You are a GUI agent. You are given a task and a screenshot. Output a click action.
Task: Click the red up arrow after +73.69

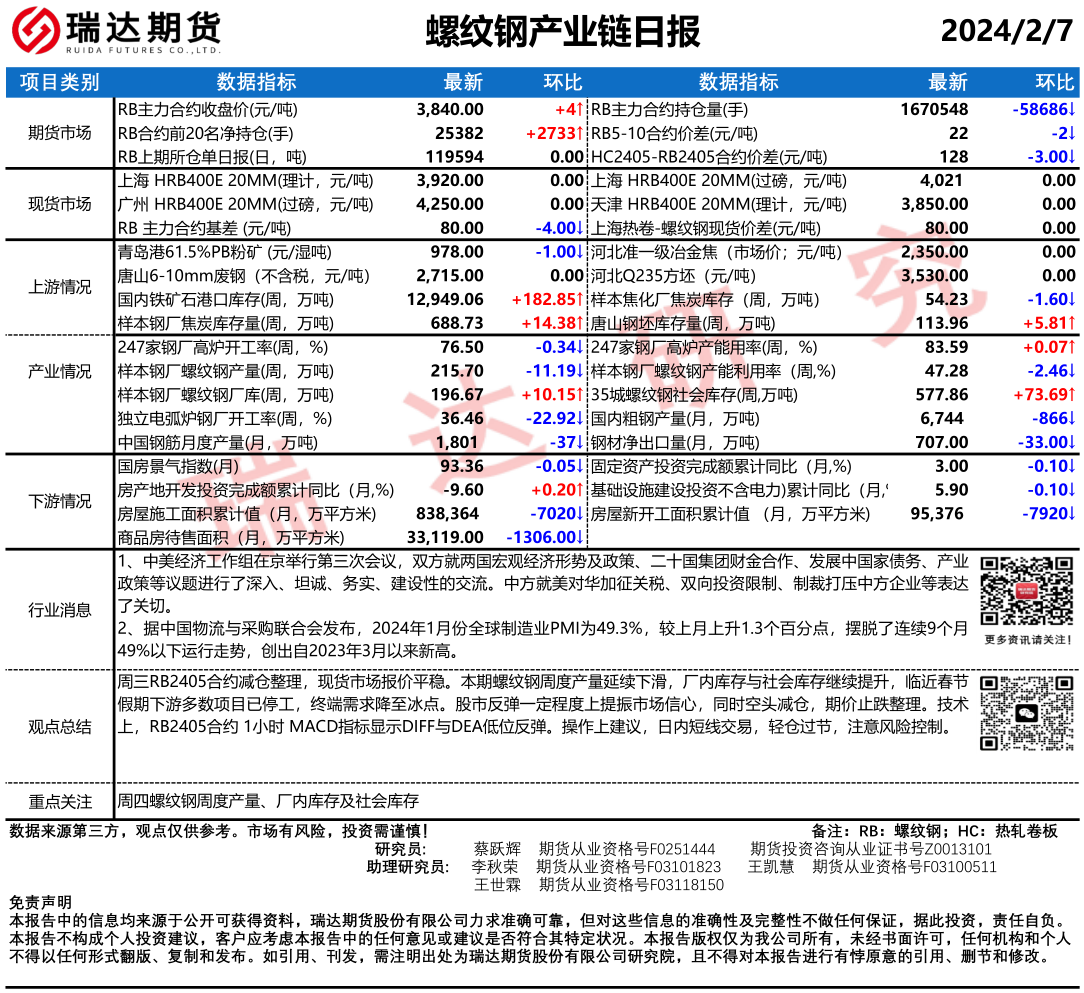click(x=1072, y=395)
